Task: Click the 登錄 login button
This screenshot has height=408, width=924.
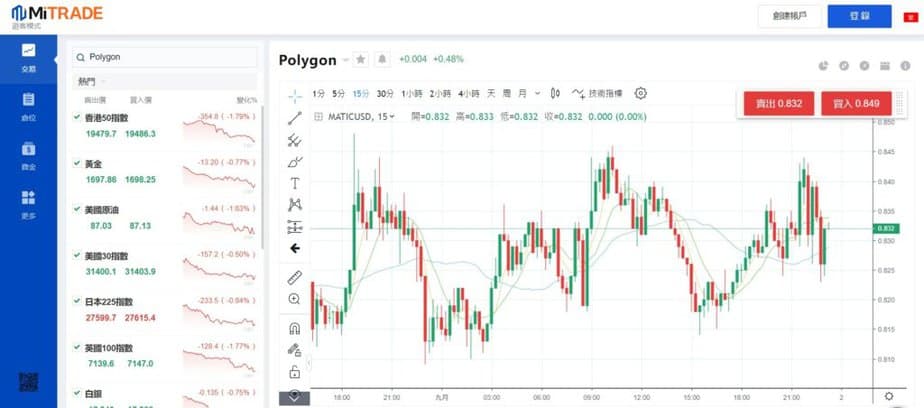Action: click(x=859, y=16)
